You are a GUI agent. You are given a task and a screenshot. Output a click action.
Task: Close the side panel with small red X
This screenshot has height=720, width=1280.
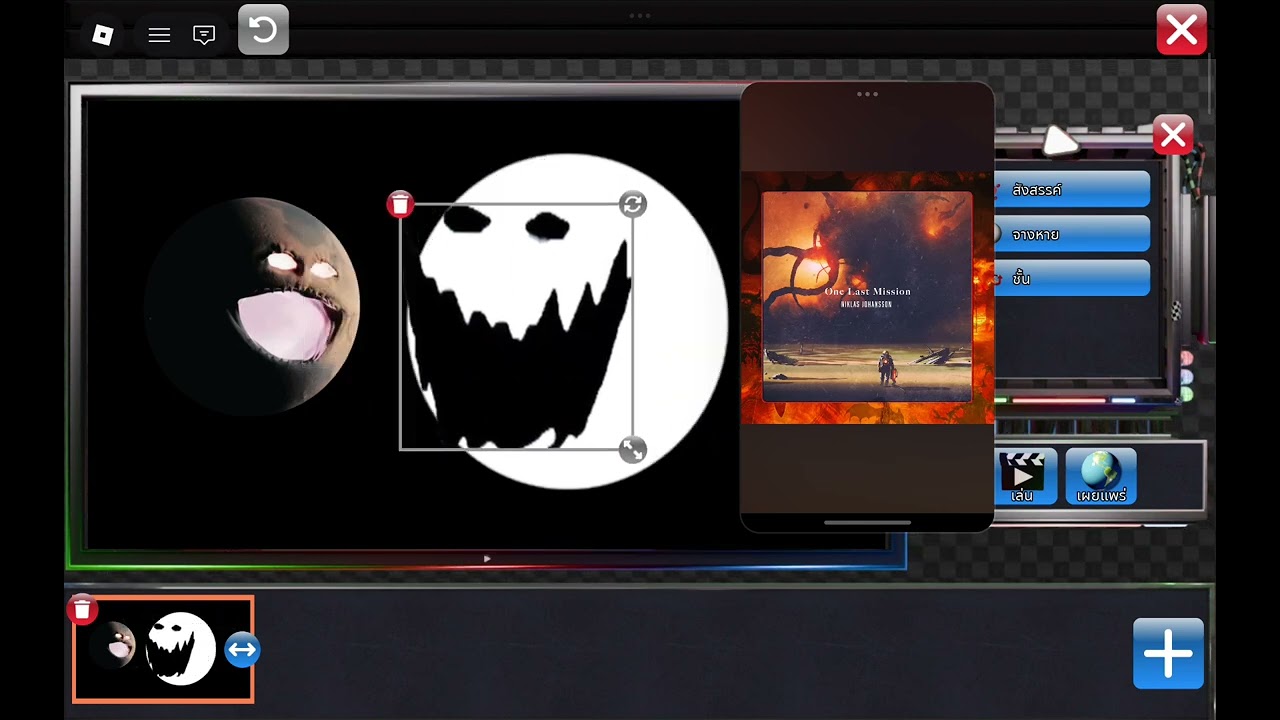1173,135
